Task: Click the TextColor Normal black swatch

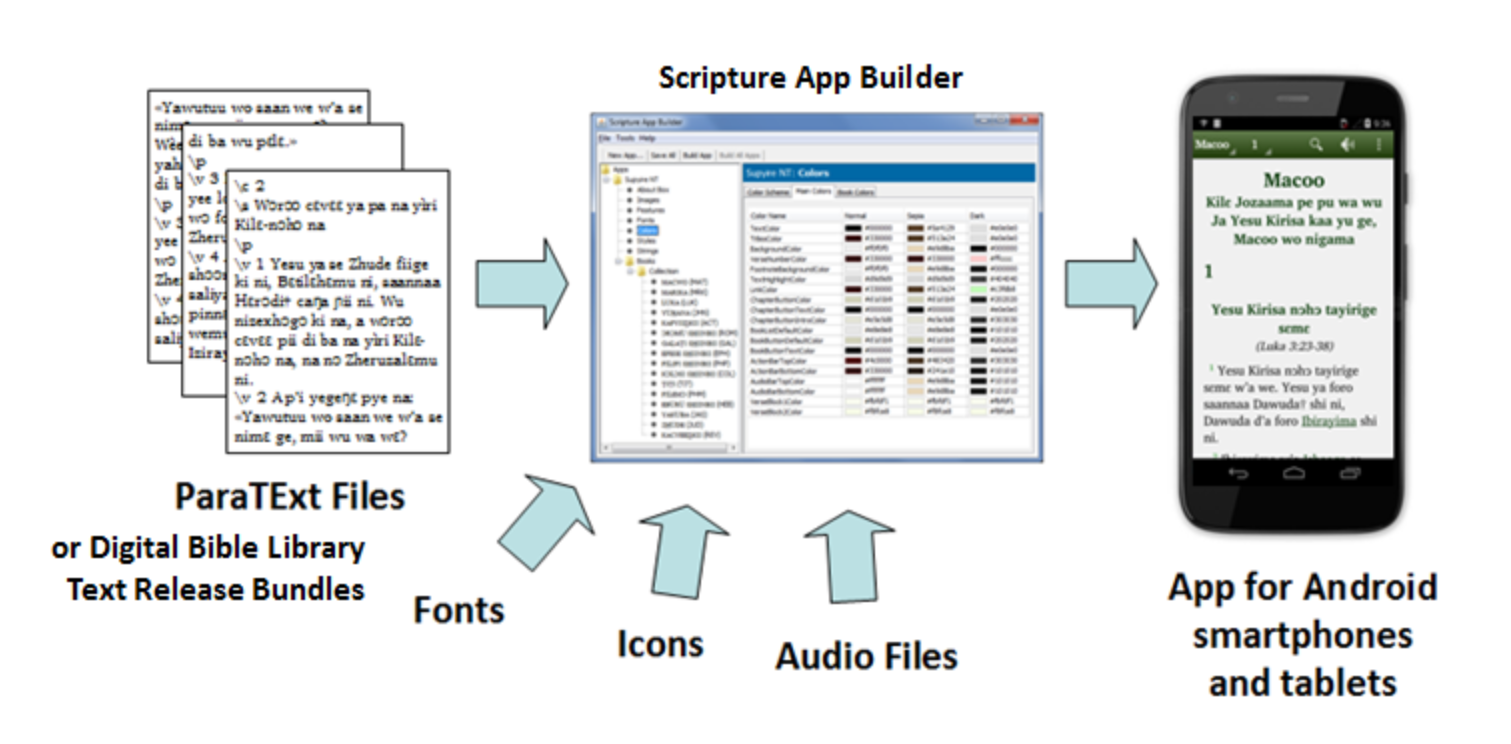Action: [853, 228]
